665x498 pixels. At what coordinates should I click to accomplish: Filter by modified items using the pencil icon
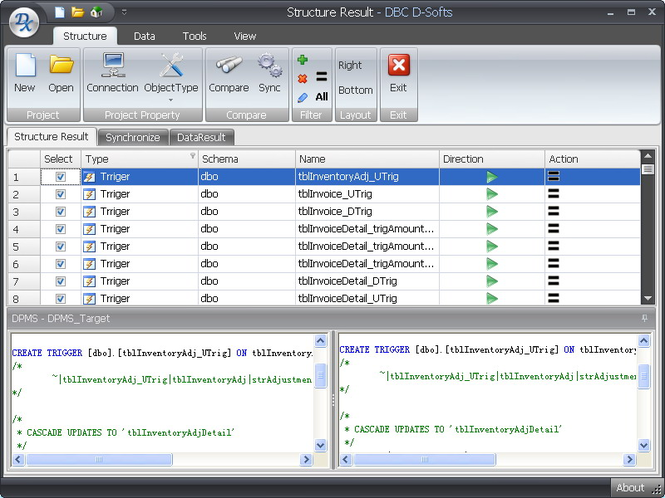[x=302, y=98]
